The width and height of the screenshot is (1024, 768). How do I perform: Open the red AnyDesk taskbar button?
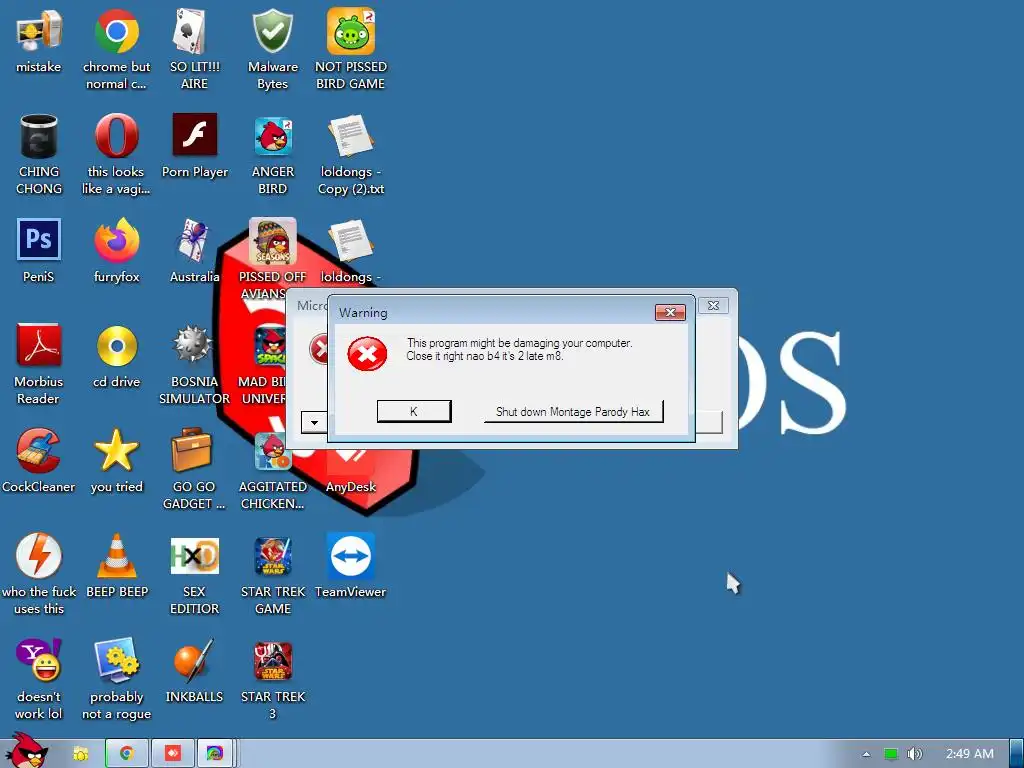tap(173, 754)
